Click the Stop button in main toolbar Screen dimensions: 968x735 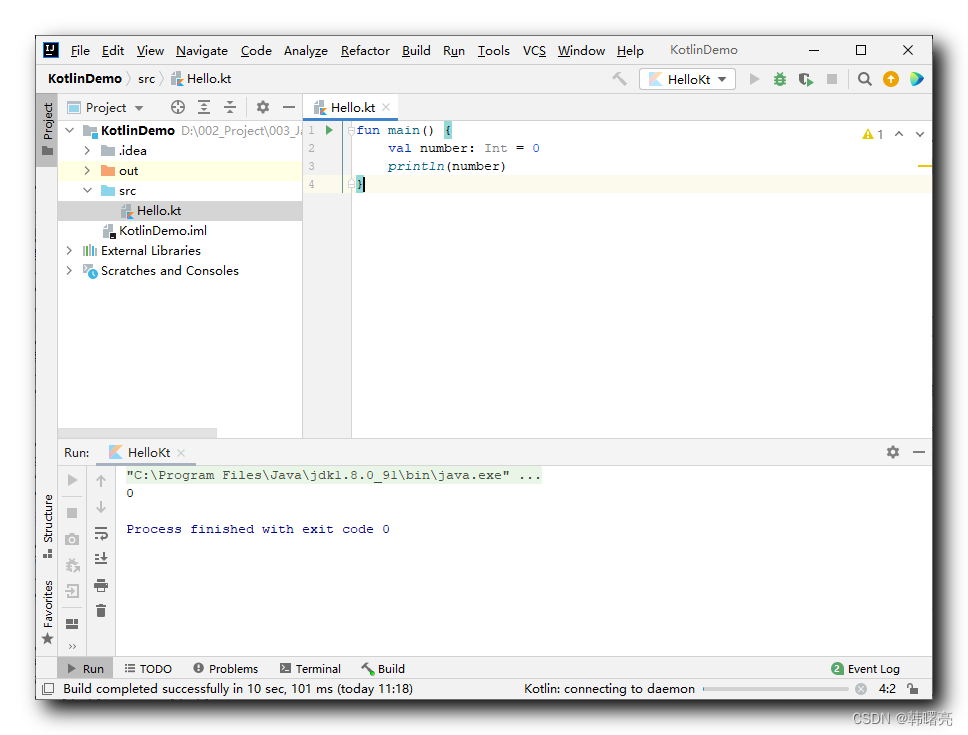coord(832,79)
